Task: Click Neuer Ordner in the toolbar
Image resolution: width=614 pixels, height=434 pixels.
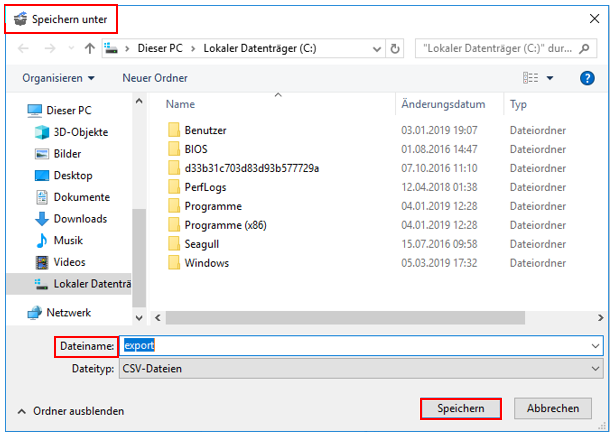Action: point(155,78)
